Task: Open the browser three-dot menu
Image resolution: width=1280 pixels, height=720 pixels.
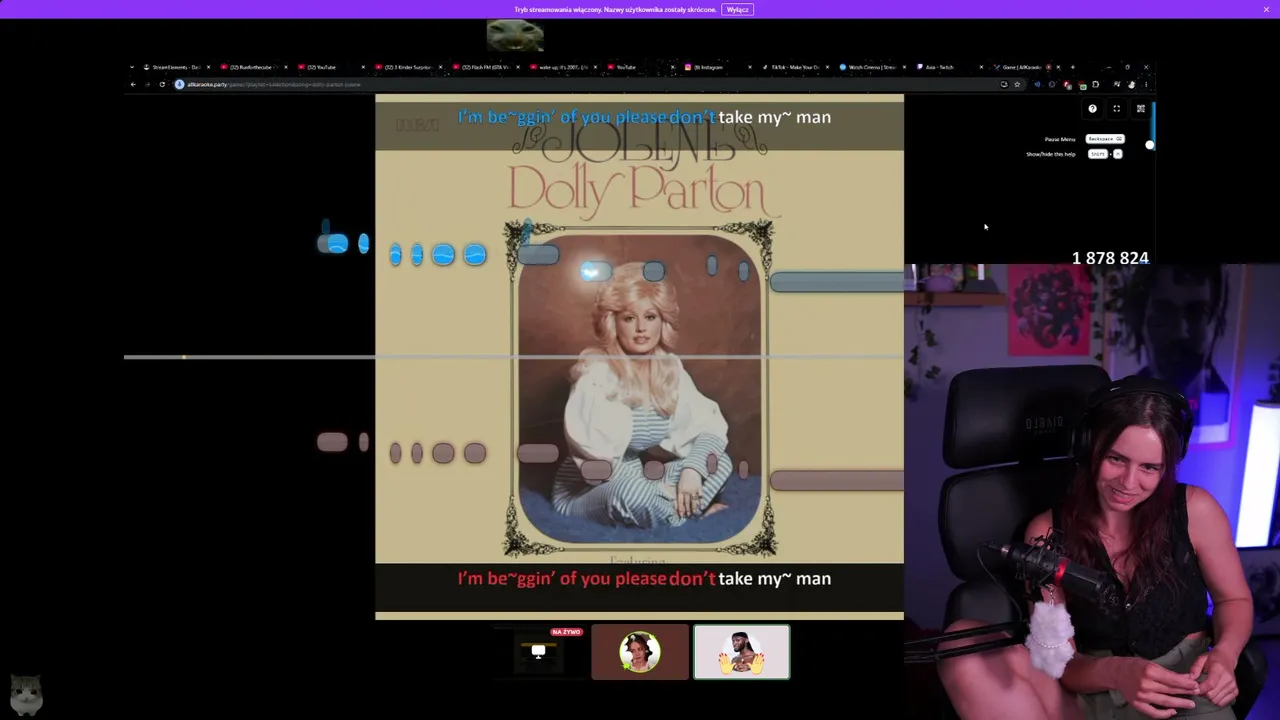Action: click(1146, 84)
